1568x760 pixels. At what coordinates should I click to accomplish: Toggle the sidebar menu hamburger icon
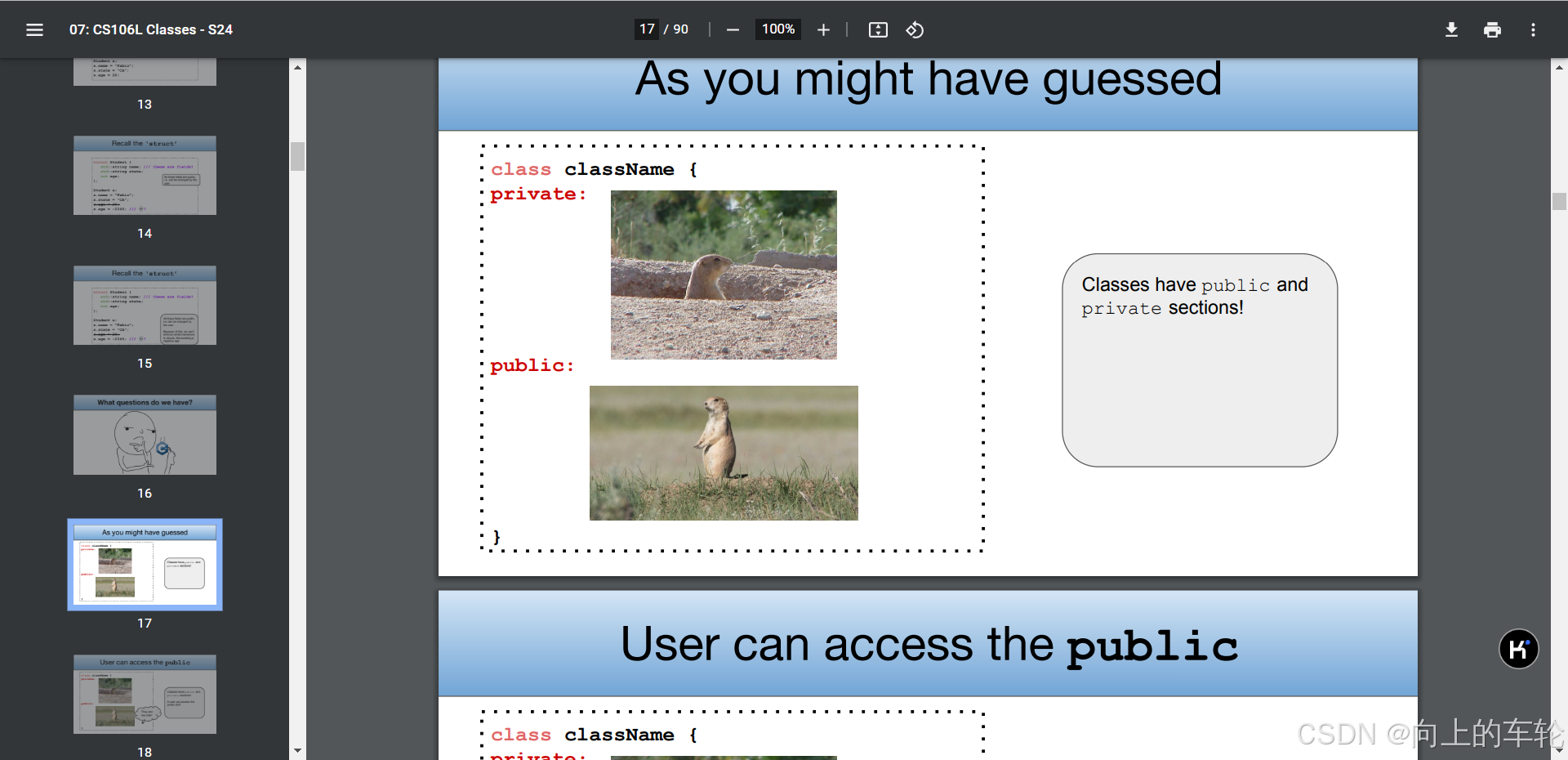point(34,29)
